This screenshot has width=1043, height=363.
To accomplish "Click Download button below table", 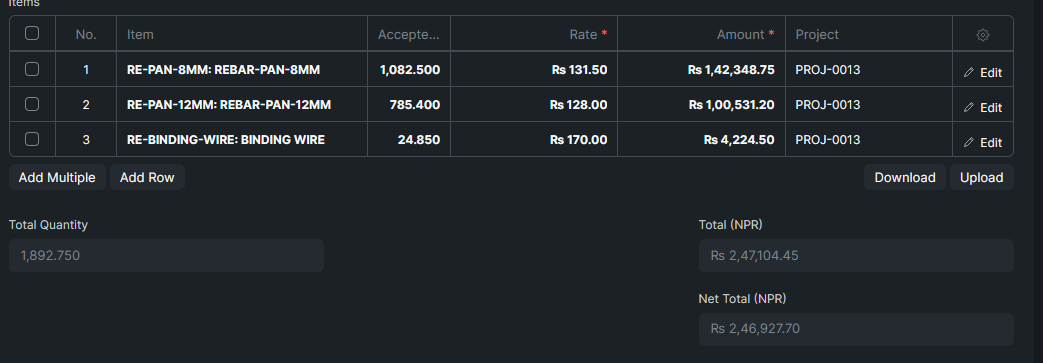I will (x=905, y=178).
